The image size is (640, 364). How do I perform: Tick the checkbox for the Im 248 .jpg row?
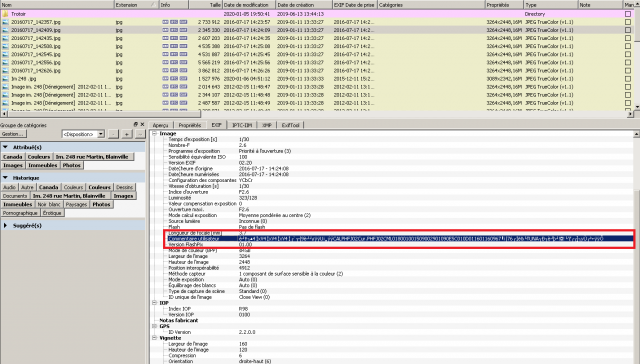tap(628, 79)
